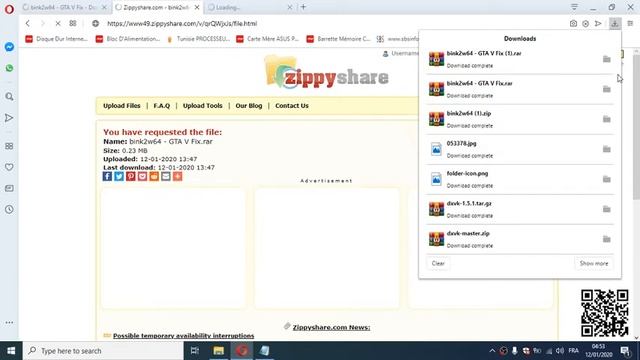This screenshot has width=640, height=360.
Task: Go back to previous page
Action: click(27, 24)
